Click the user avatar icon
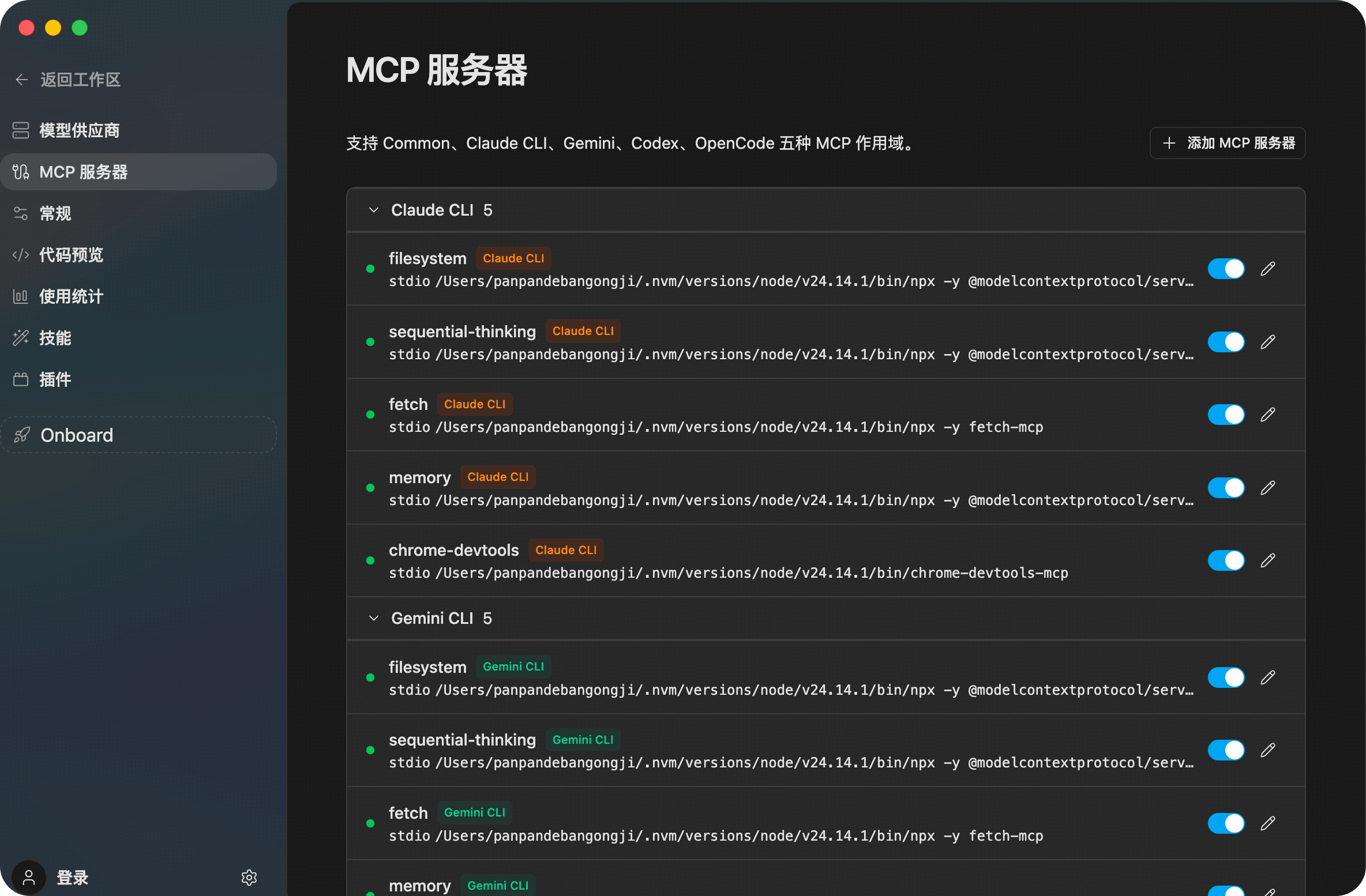 [29, 877]
